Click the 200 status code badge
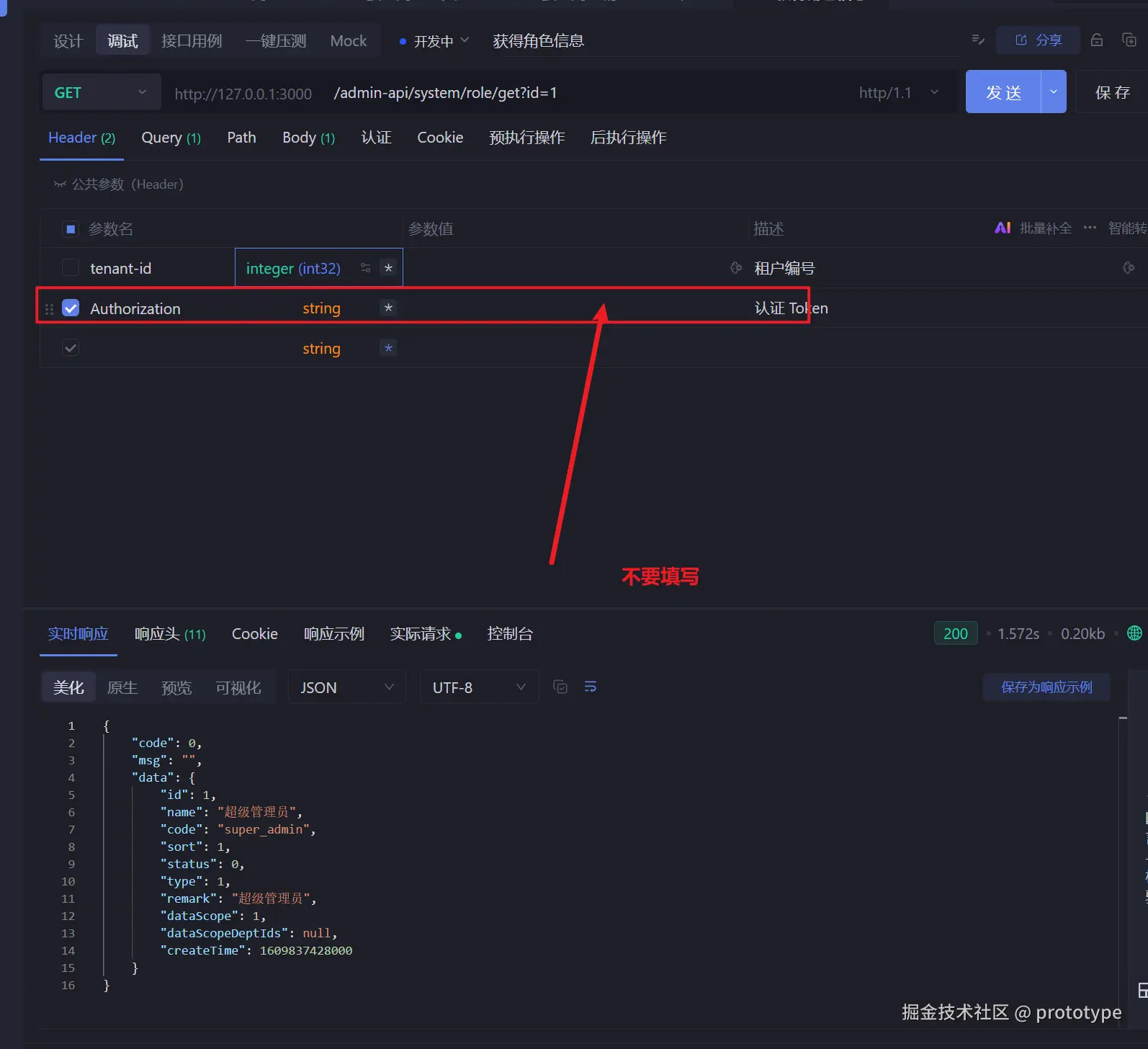 [x=956, y=633]
